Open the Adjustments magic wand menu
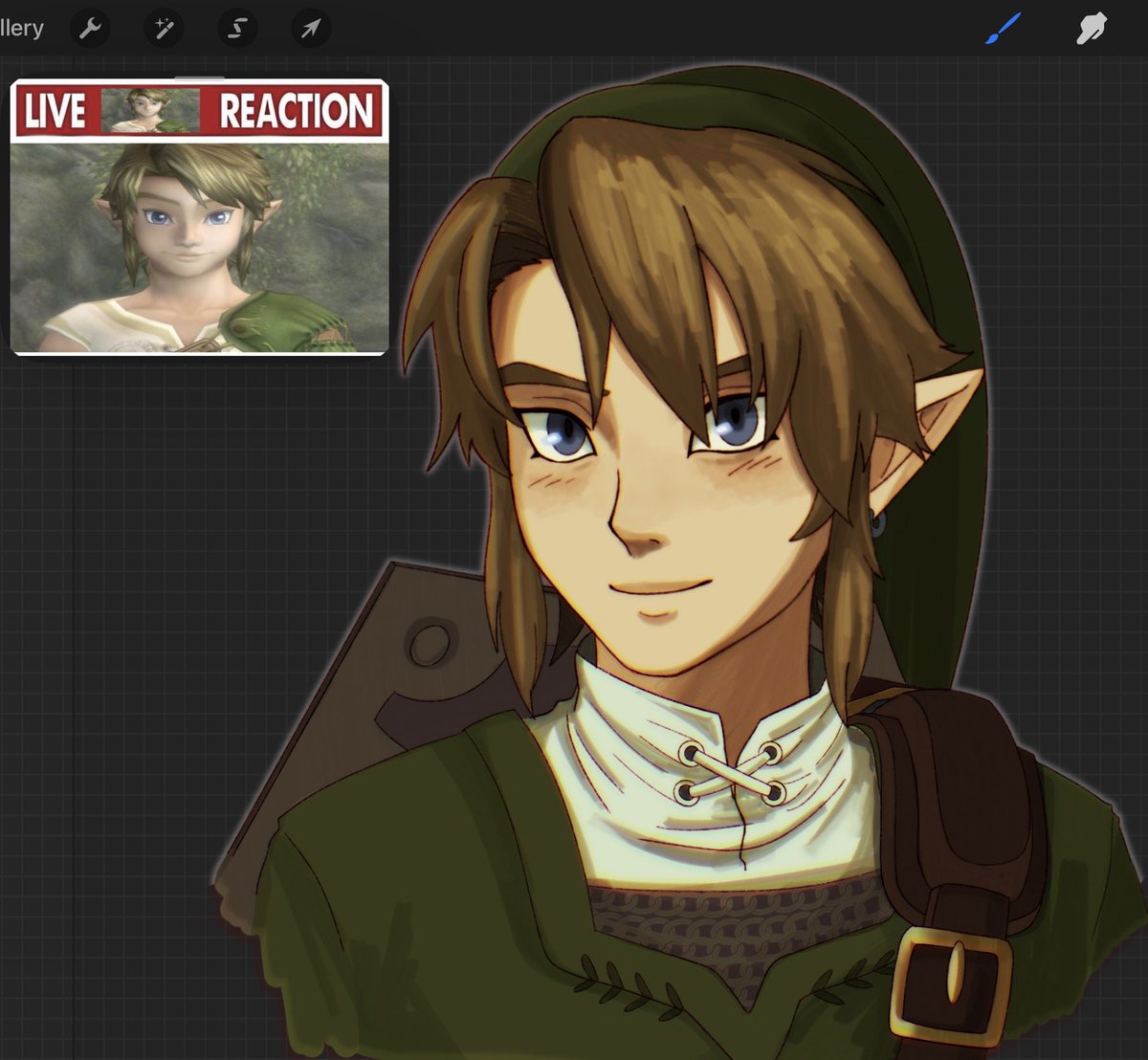The width and height of the screenshot is (1148, 1060). click(x=164, y=28)
